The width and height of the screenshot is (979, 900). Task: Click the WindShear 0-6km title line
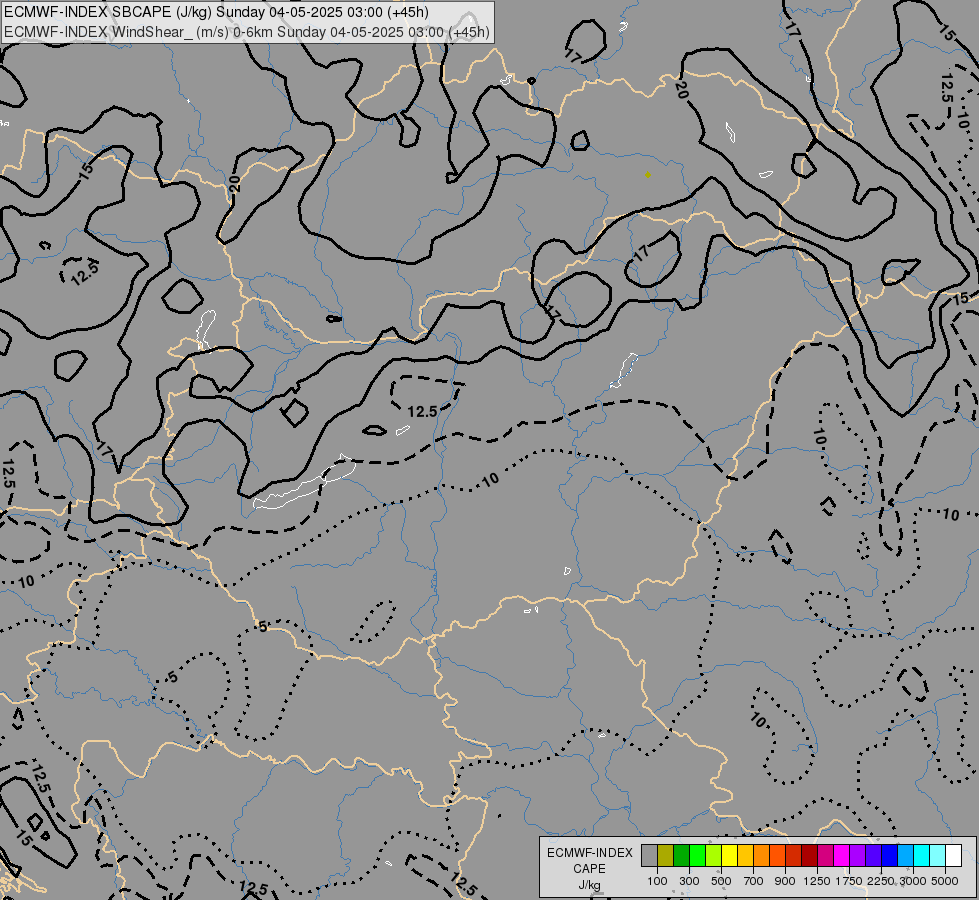(x=247, y=32)
